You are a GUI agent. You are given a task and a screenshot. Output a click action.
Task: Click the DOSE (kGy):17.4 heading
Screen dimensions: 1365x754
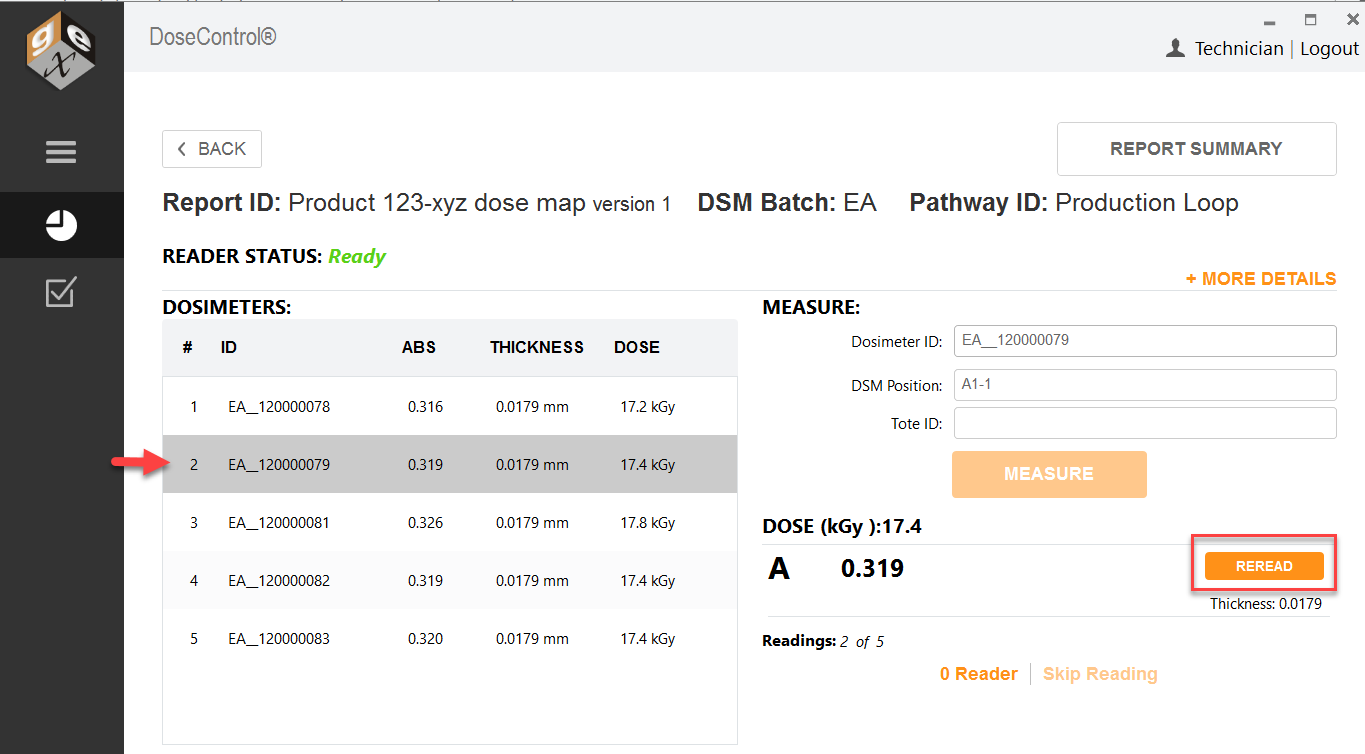(842, 526)
